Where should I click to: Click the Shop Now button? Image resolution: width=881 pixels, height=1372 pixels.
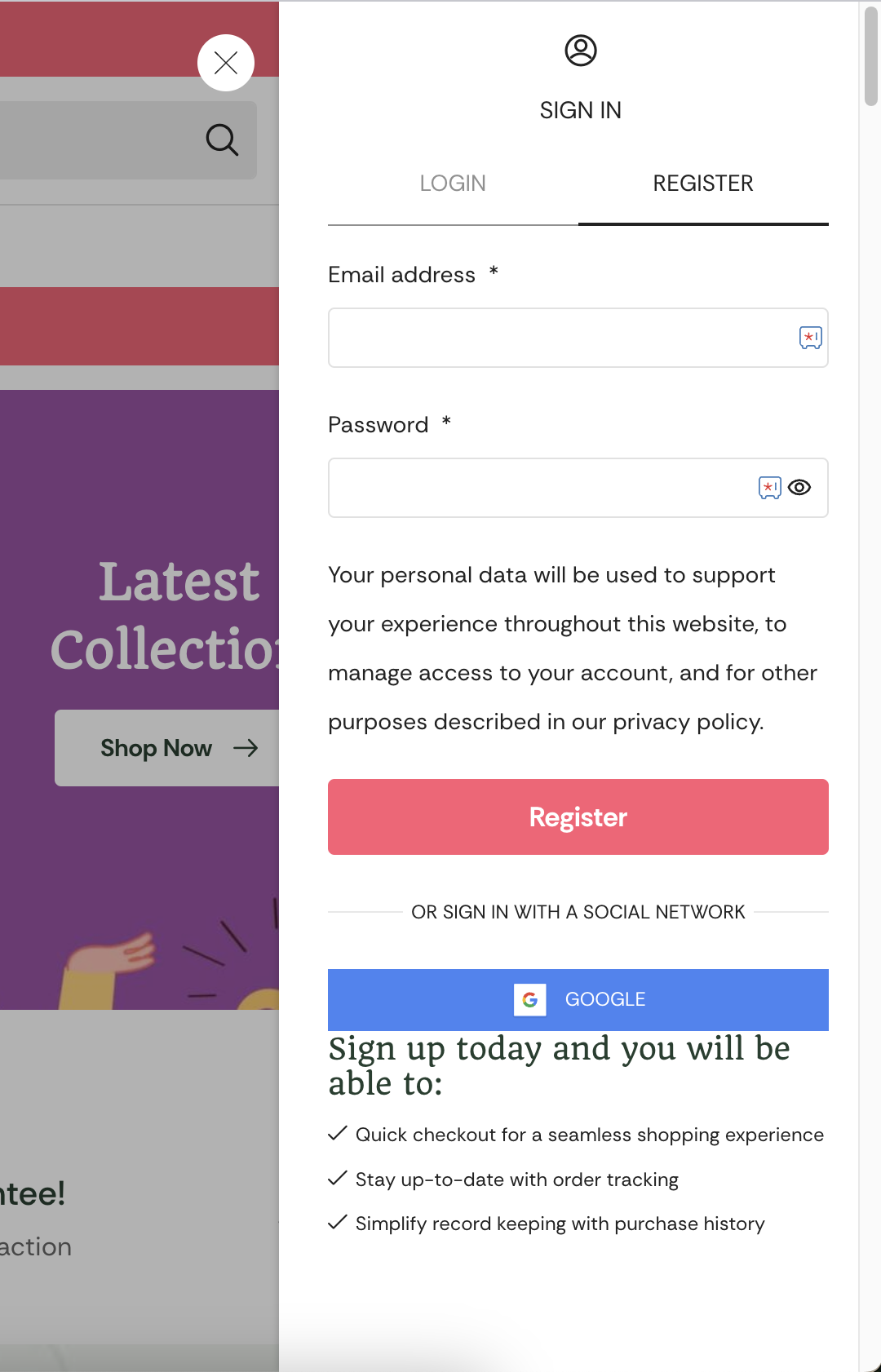click(x=167, y=748)
